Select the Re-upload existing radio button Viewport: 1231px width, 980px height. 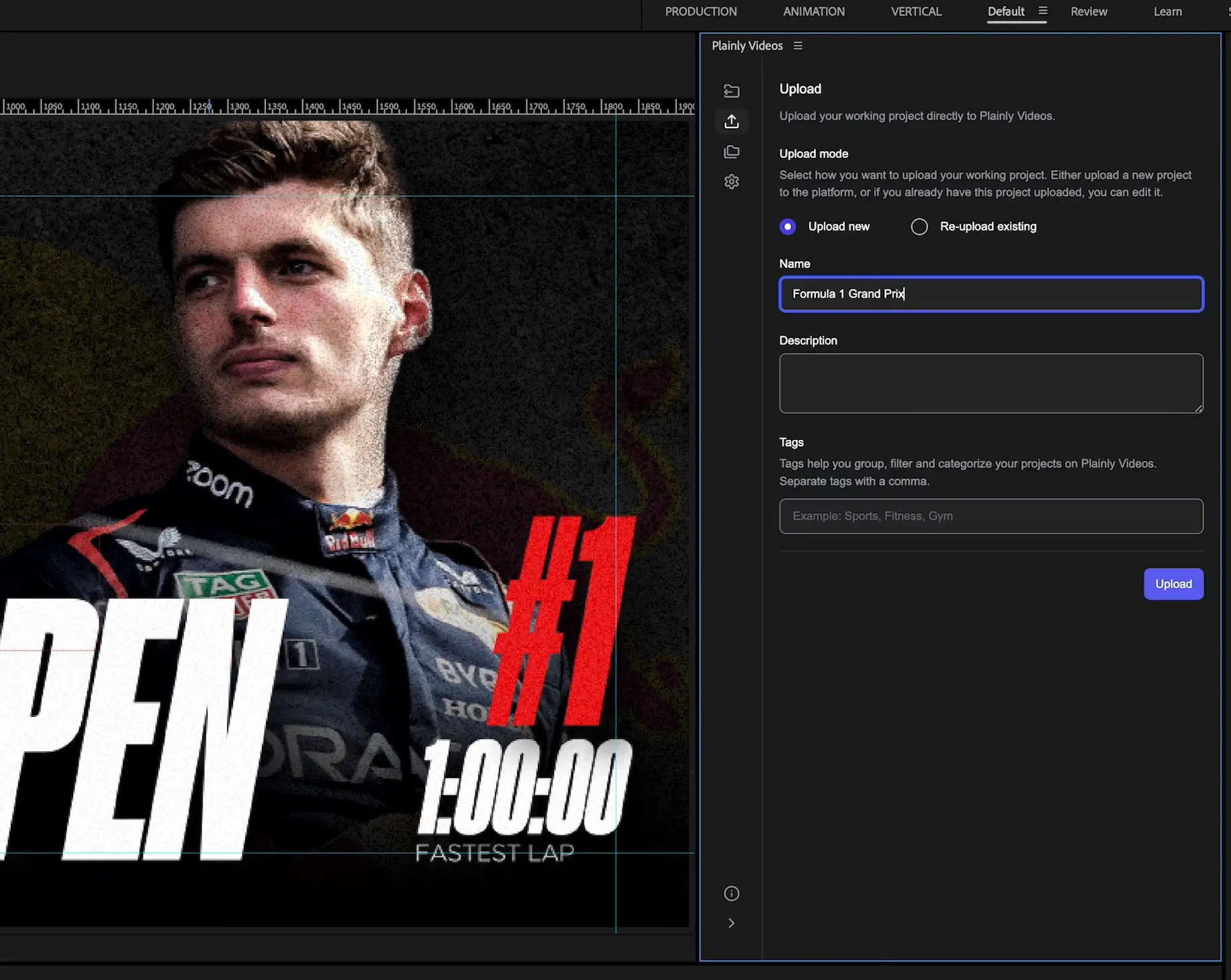click(x=919, y=226)
